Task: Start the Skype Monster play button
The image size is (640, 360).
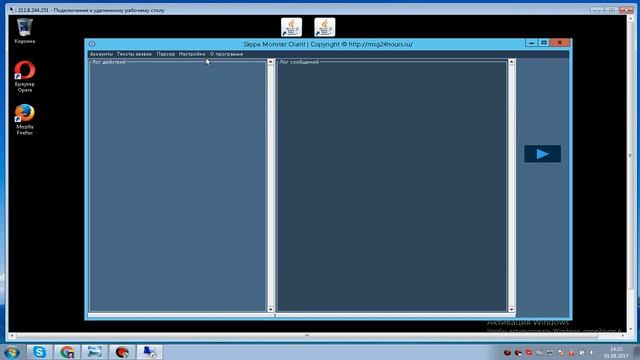Action: [542, 154]
